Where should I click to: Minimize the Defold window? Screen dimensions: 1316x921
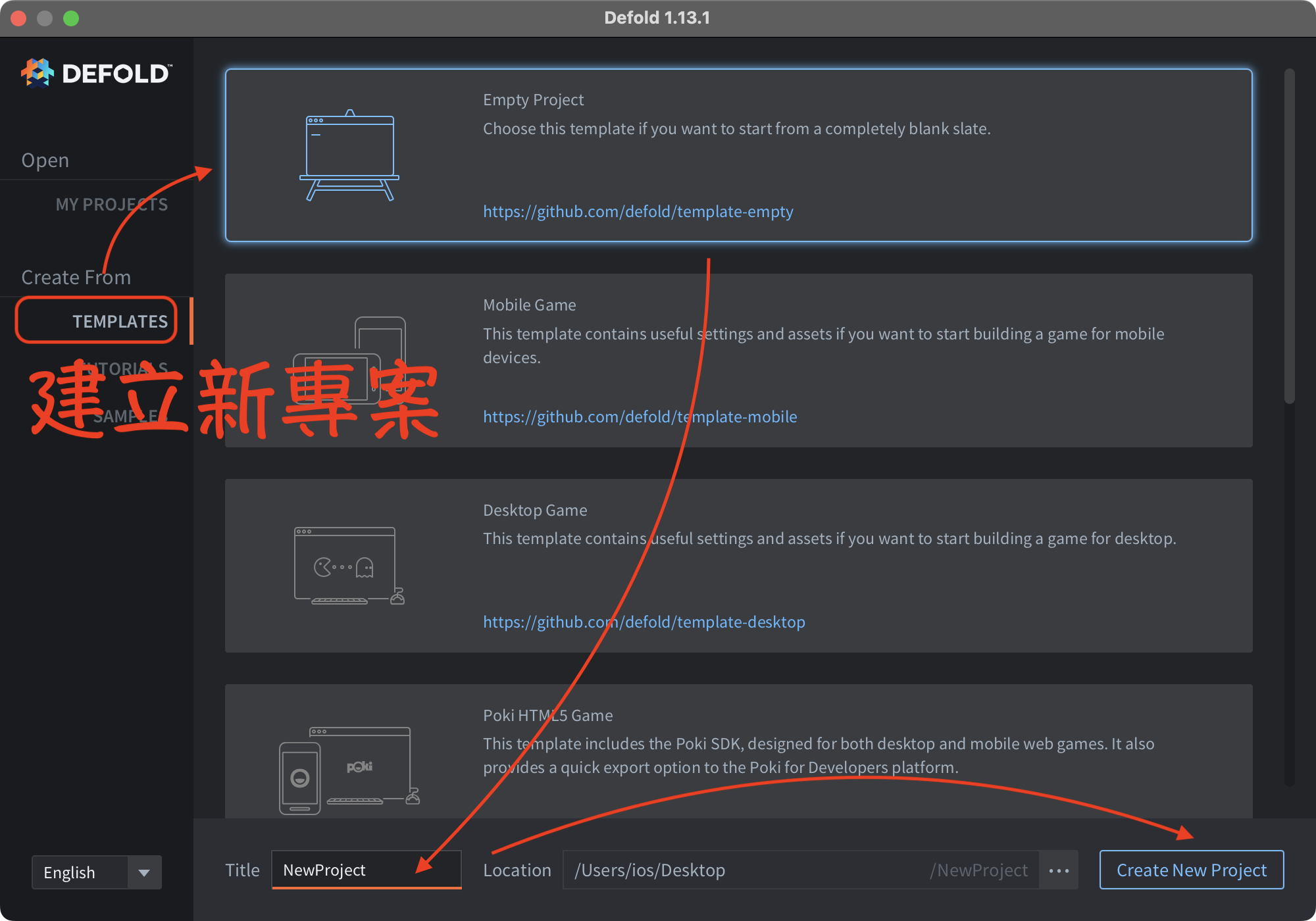pos(45,18)
